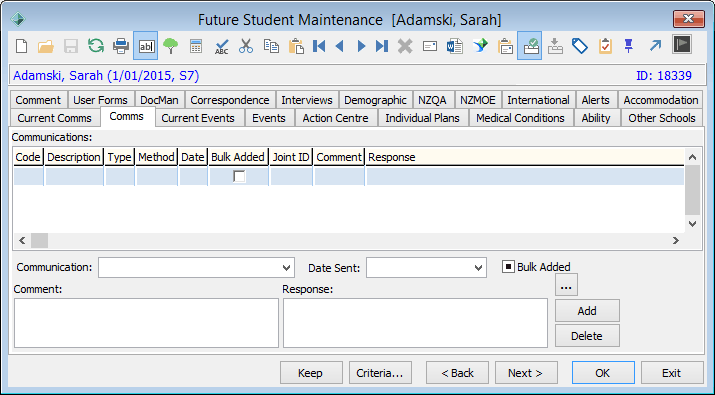Image resolution: width=715 pixels, height=395 pixels.
Task: Open the calculator icon
Action: (x=196, y=46)
